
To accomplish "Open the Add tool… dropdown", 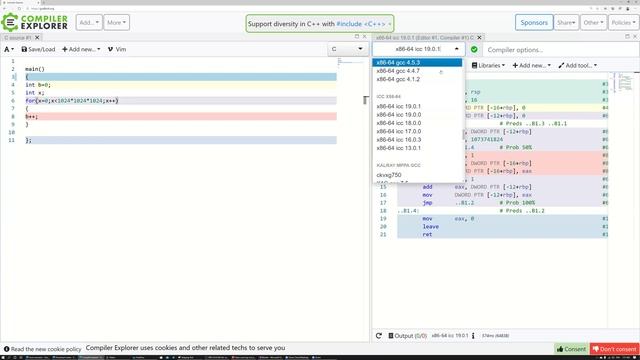I will point(578,65).
